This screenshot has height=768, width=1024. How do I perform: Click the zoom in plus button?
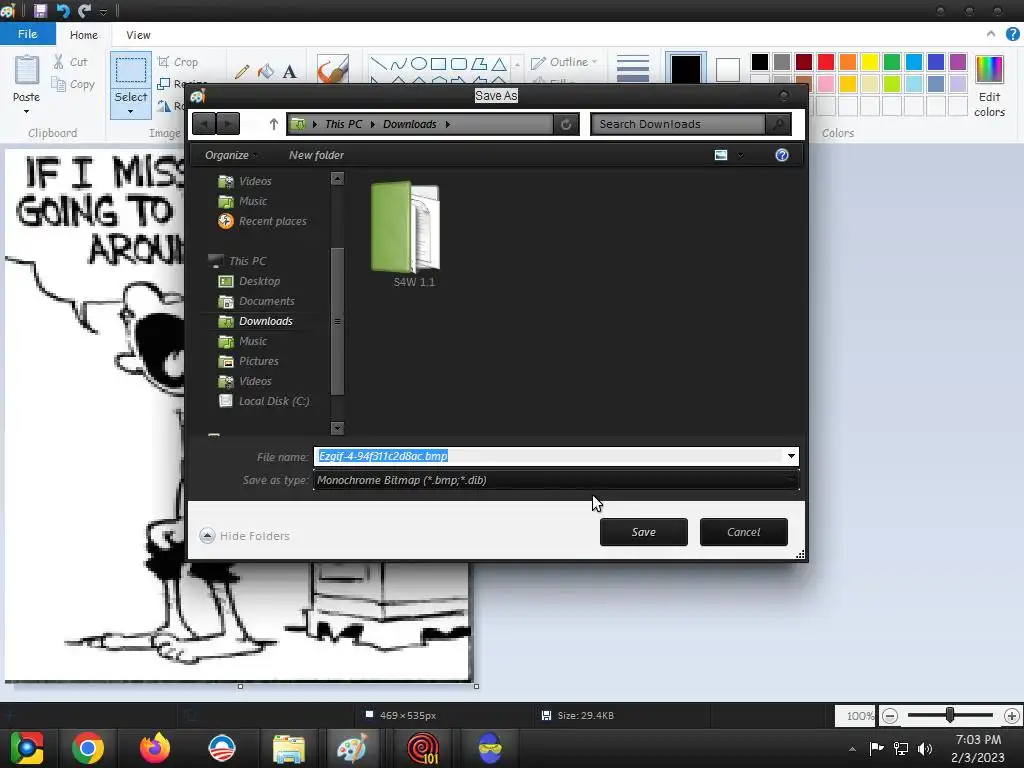(x=1012, y=716)
